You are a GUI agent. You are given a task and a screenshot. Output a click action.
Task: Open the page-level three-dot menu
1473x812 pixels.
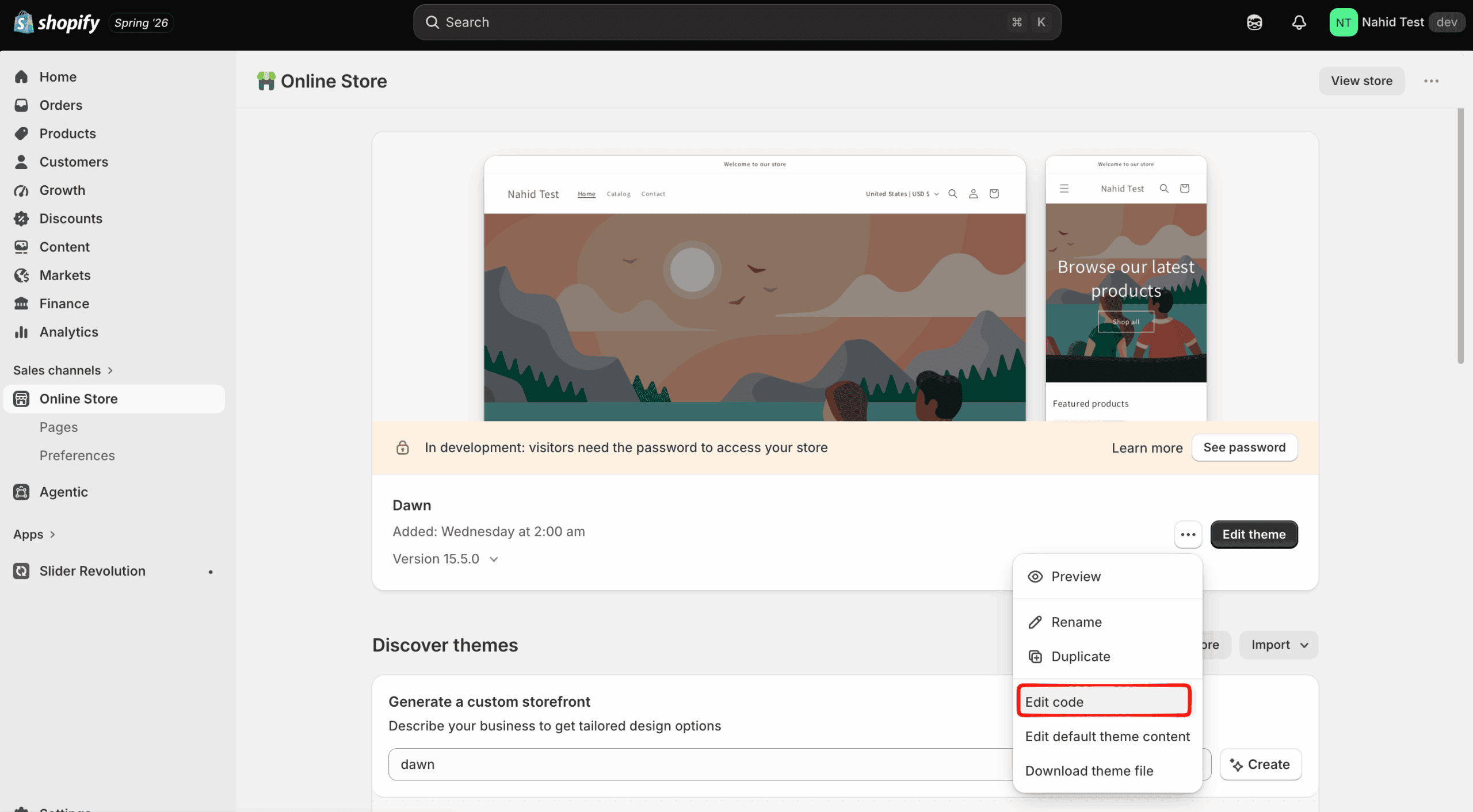(1431, 81)
